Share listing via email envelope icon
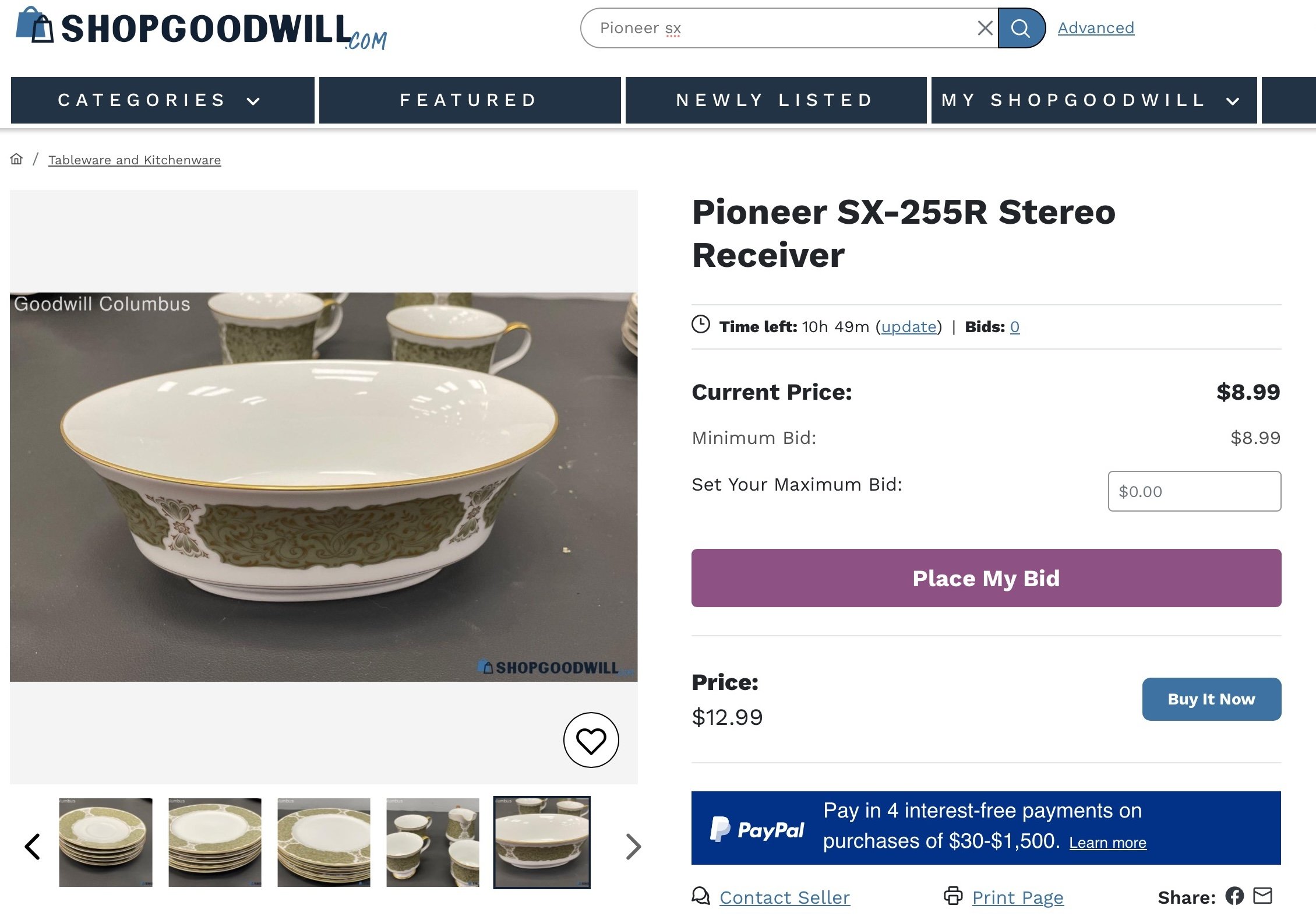Image resolution: width=1316 pixels, height=916 pixels. tap(1262, 896)
